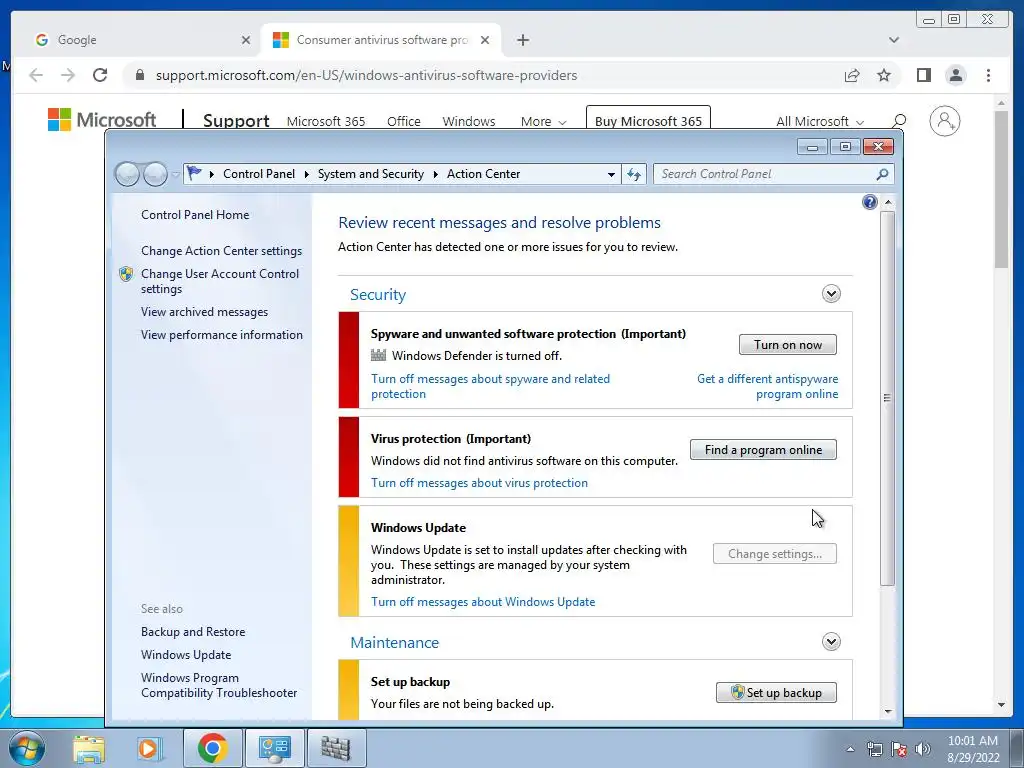Click the Control Panel taskbar icon
Image resolution: width=1024 pixels, height=768 pixels.
pyautogui.click(x=274, y=748)
